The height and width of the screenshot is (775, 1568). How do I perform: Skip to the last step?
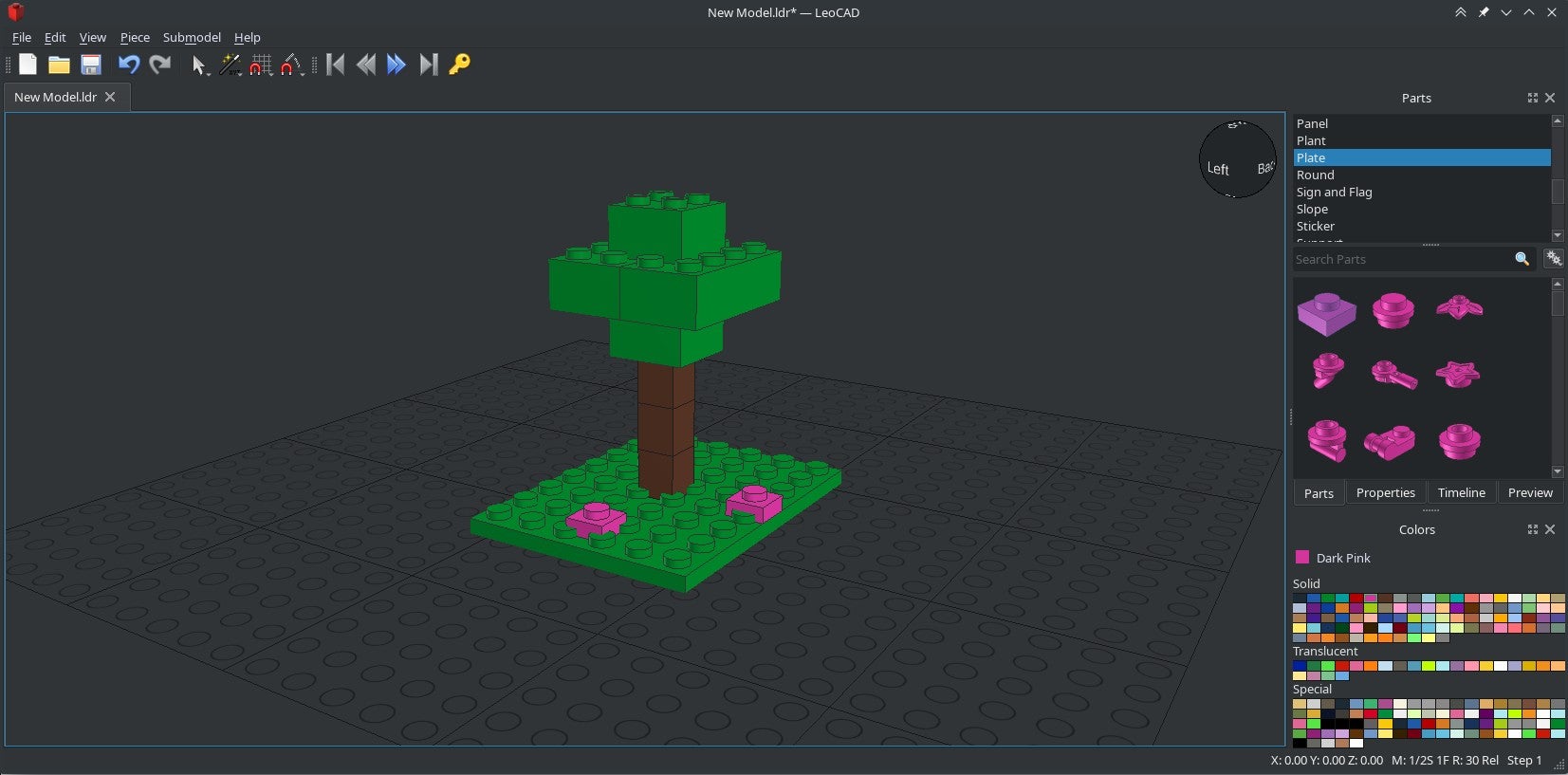tap(429, 65)
